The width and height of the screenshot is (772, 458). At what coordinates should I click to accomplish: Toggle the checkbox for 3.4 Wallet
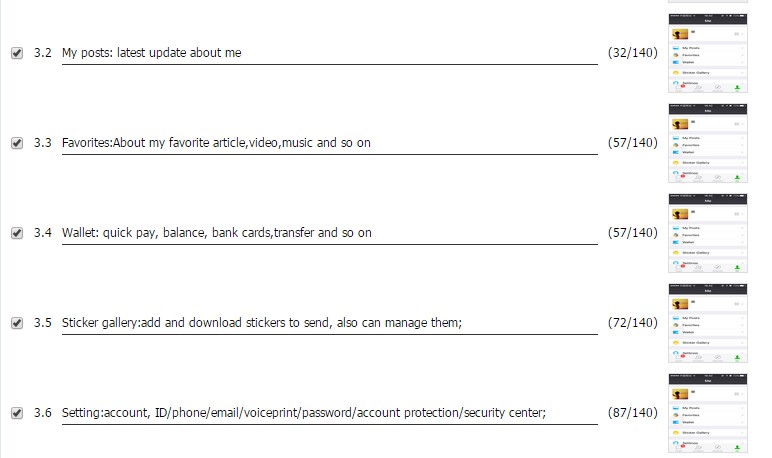pos(17,233)
